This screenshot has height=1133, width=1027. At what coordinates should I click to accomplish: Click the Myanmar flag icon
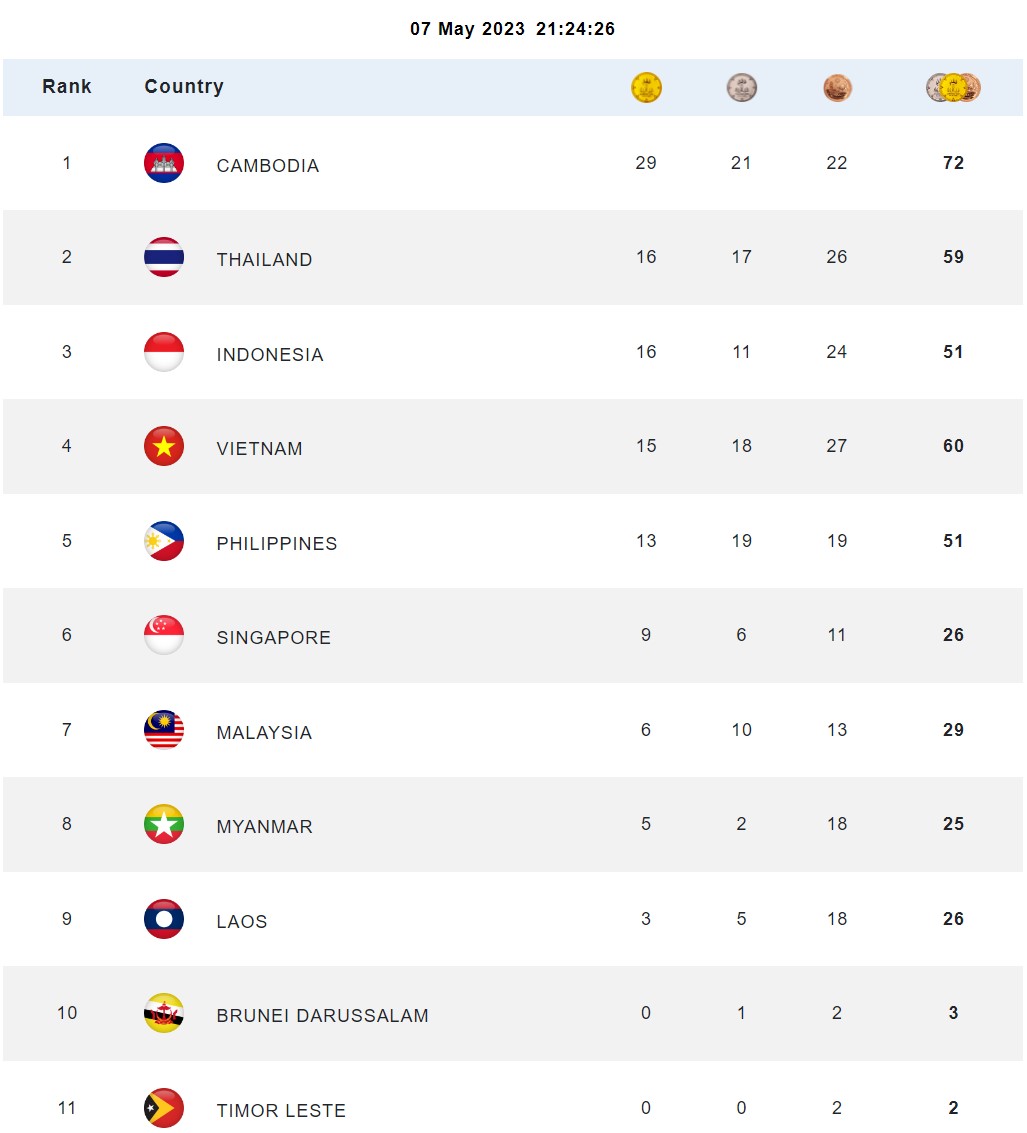pyautogui.click(x=164, y=824)
